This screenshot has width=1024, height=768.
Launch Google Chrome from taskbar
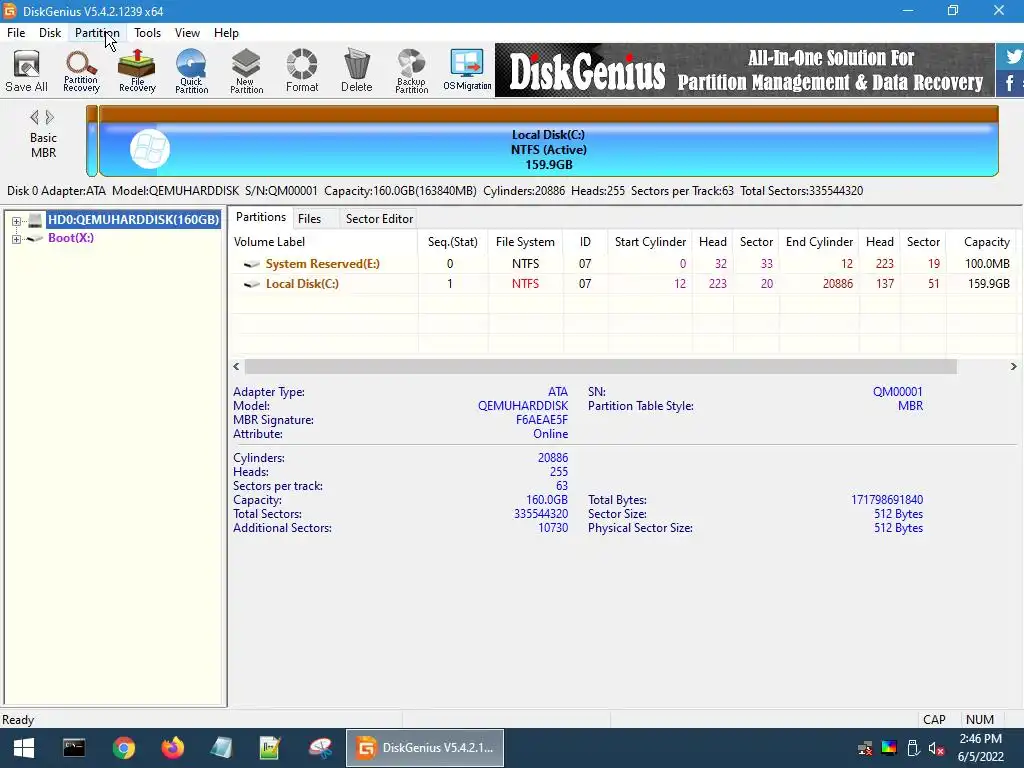pos(123,748)
